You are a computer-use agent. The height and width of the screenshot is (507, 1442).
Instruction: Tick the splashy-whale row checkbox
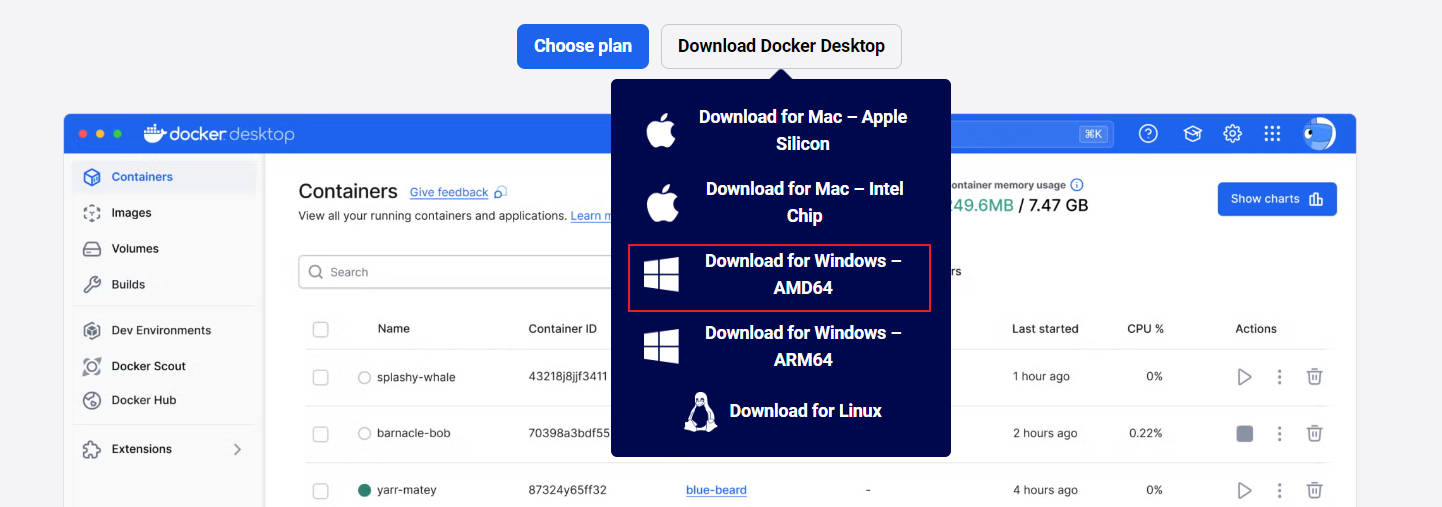point(320,378)
